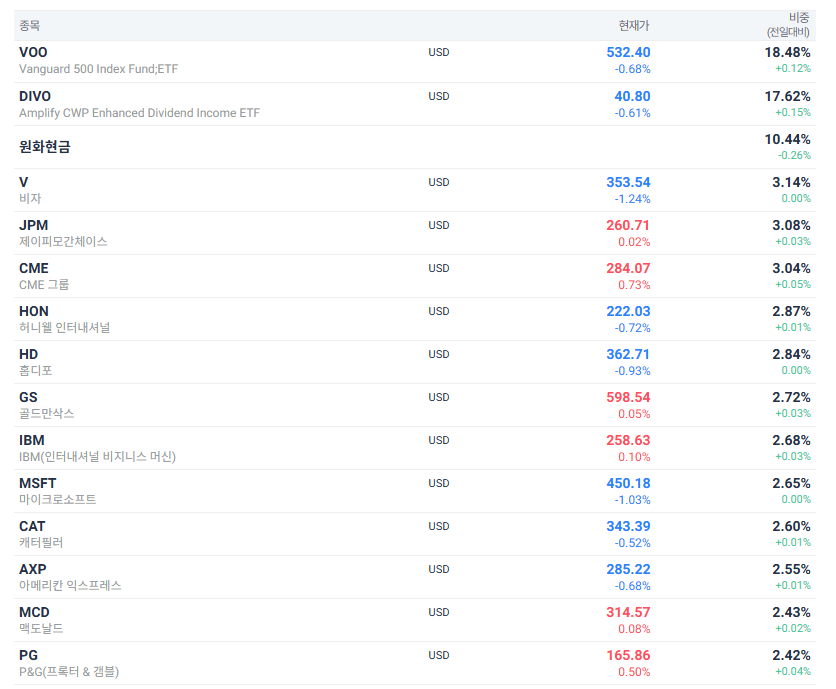836x689 pixels.
Task: Click Visa price 353.54
Action: 628,182
